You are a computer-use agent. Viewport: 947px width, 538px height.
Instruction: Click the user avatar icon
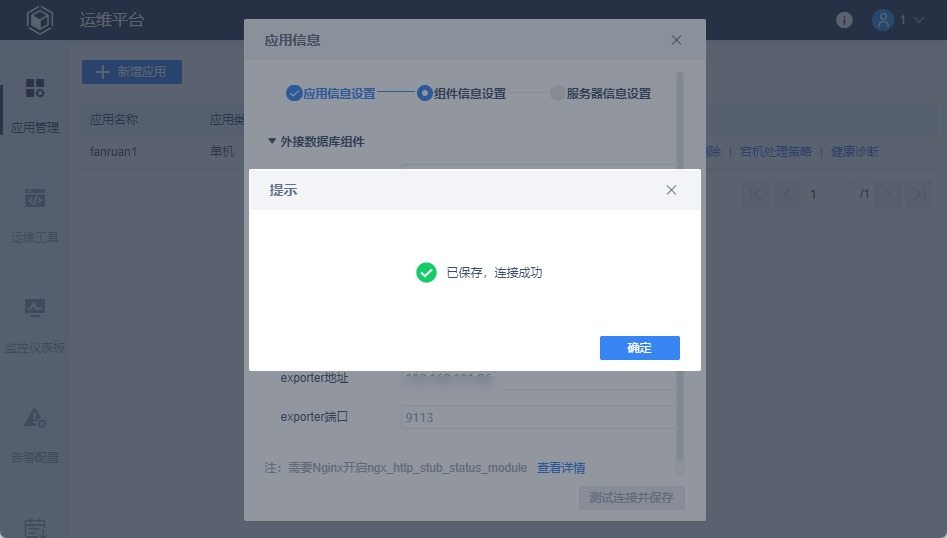click(x=883, y=20)
